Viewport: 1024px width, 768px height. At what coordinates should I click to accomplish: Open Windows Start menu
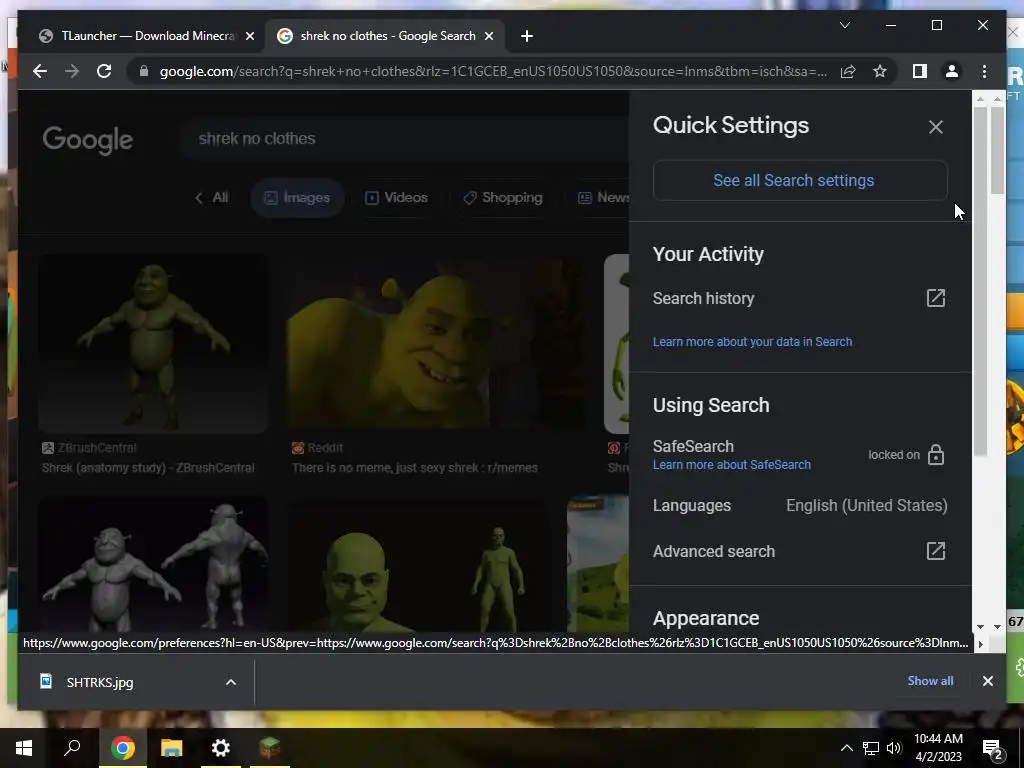coord(24,748)
